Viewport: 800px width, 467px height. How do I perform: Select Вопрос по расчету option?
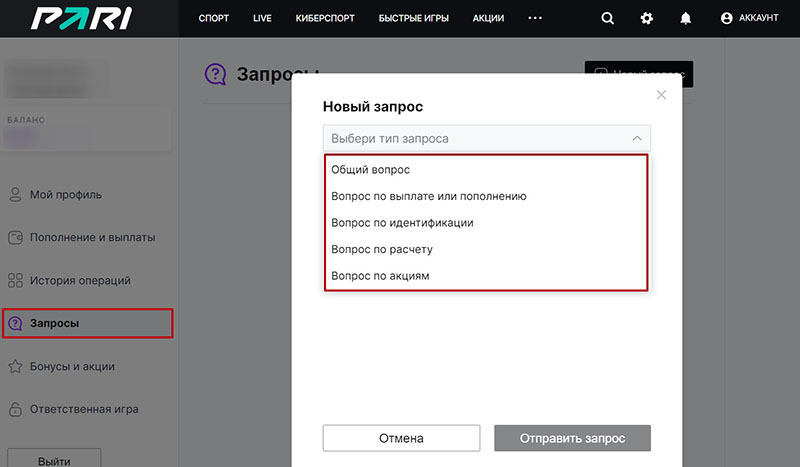click(486, 249)
